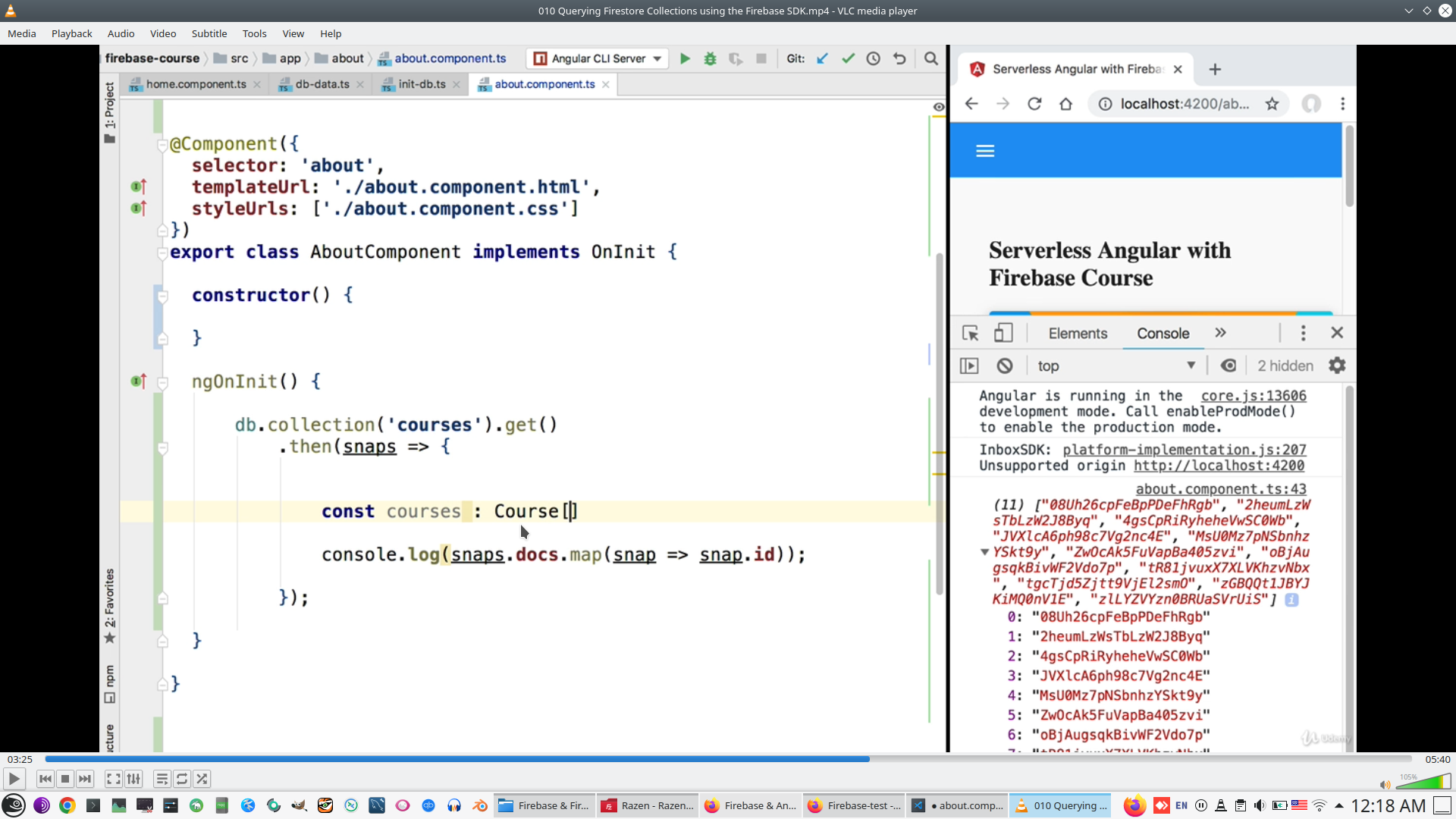Toggle loop repeat mode
Screen dimensions: 1456x819
[182, 779]
